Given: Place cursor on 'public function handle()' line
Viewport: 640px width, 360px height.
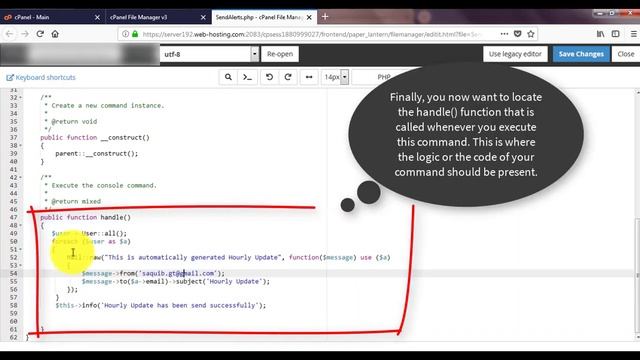Looking at the screenshot, I should 85,217.
